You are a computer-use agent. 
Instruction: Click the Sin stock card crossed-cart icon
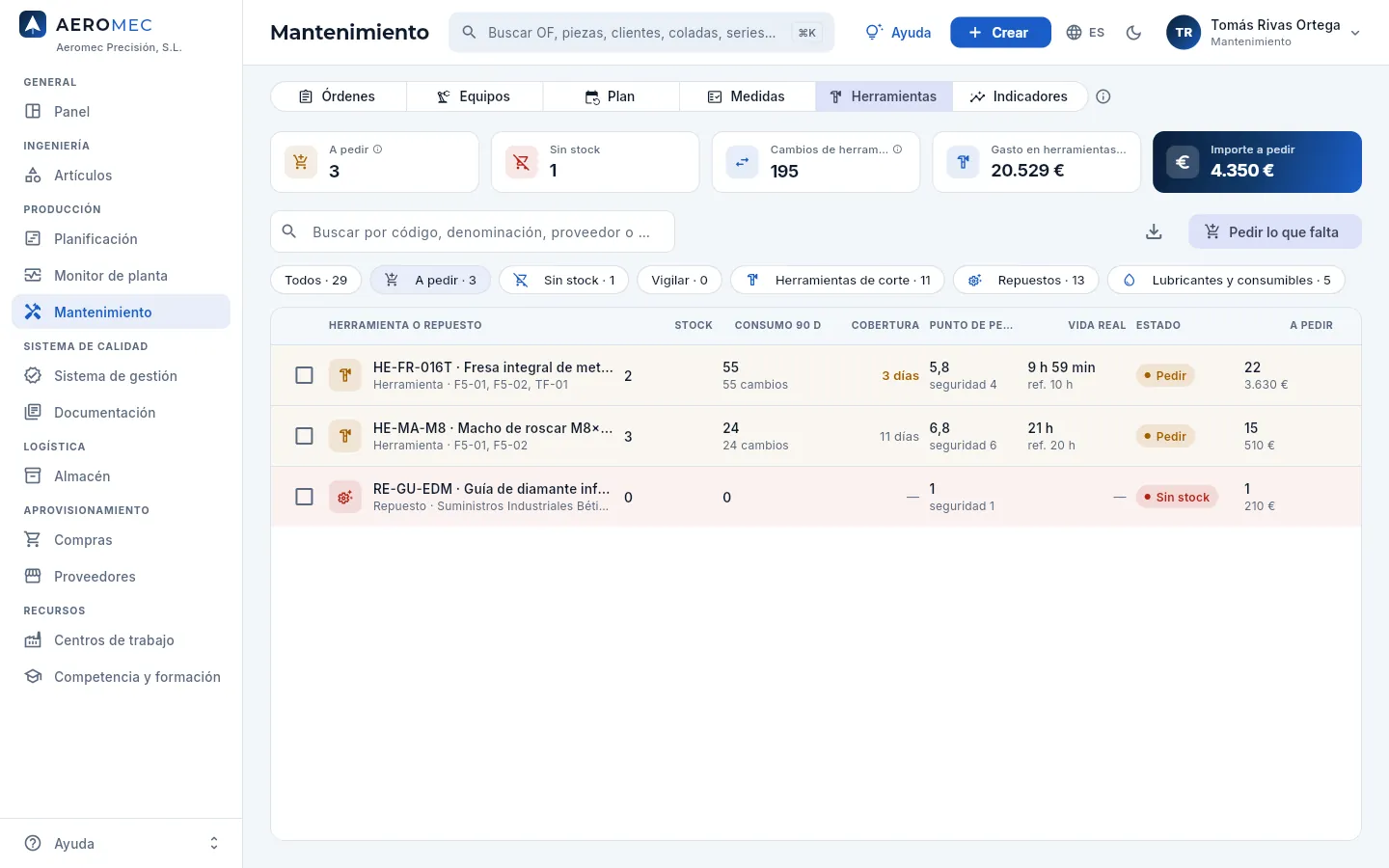[x=522, y=162]
